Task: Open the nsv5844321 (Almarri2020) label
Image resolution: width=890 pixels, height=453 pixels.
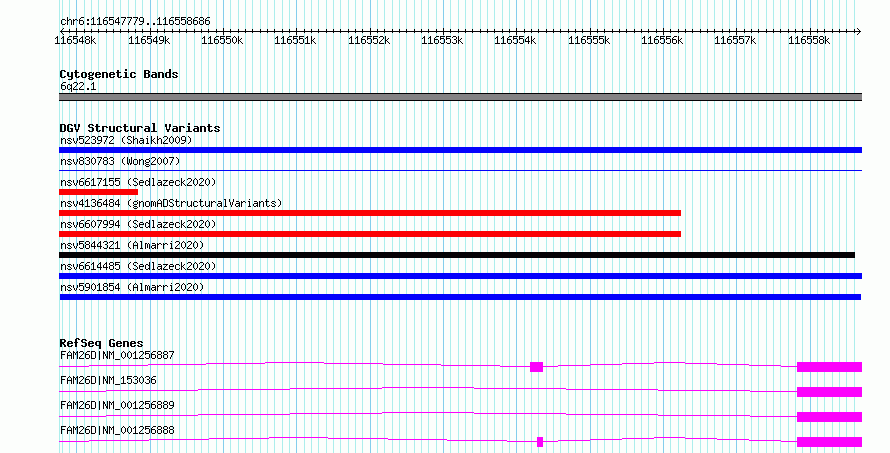Action: pyautogui.click(x=132, y=245)
